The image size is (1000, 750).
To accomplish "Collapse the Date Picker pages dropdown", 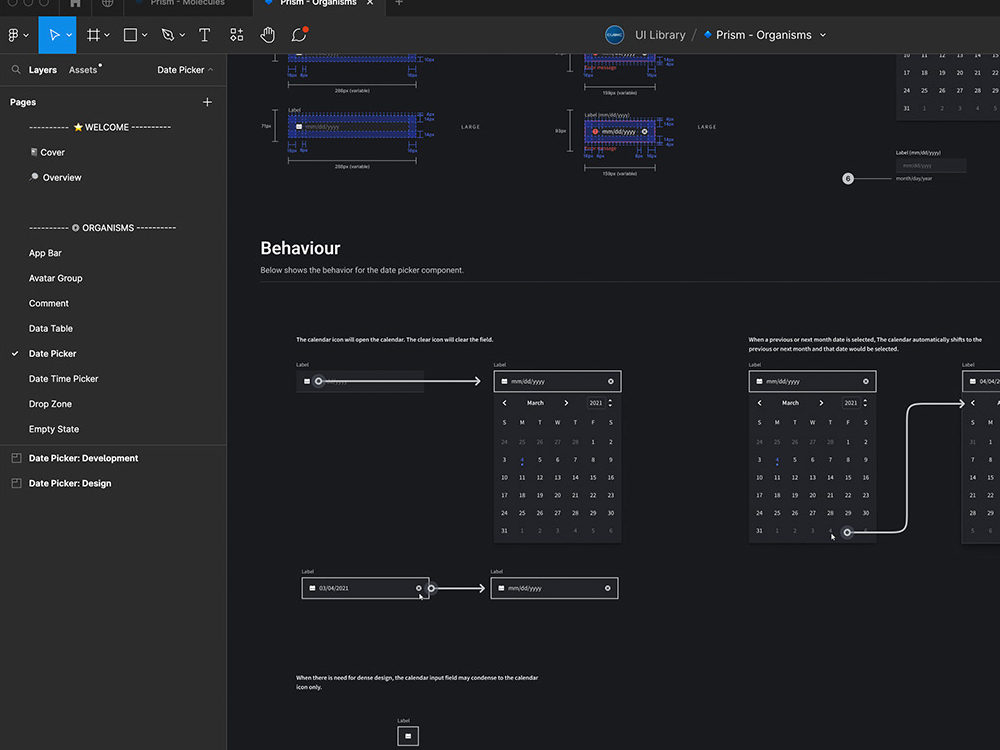I will pos(185,70).
